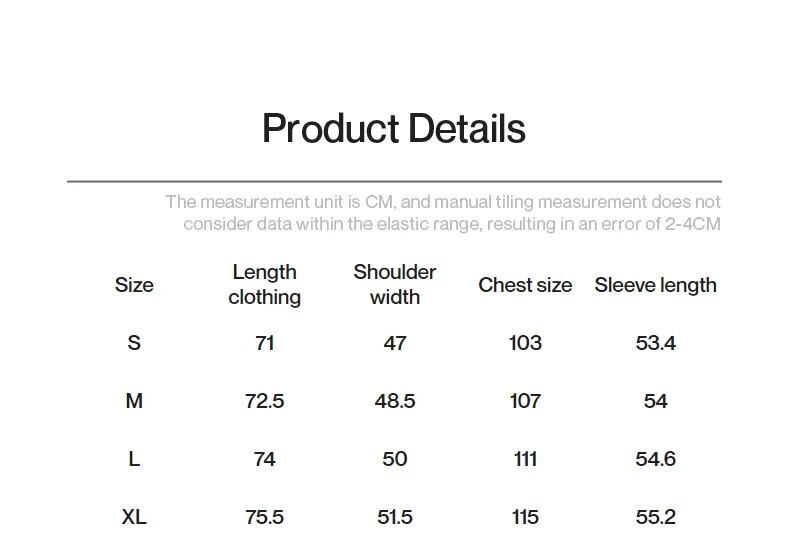
Task: Click the measurement unit disclaimer text
Action: click(x=443, y=213)
